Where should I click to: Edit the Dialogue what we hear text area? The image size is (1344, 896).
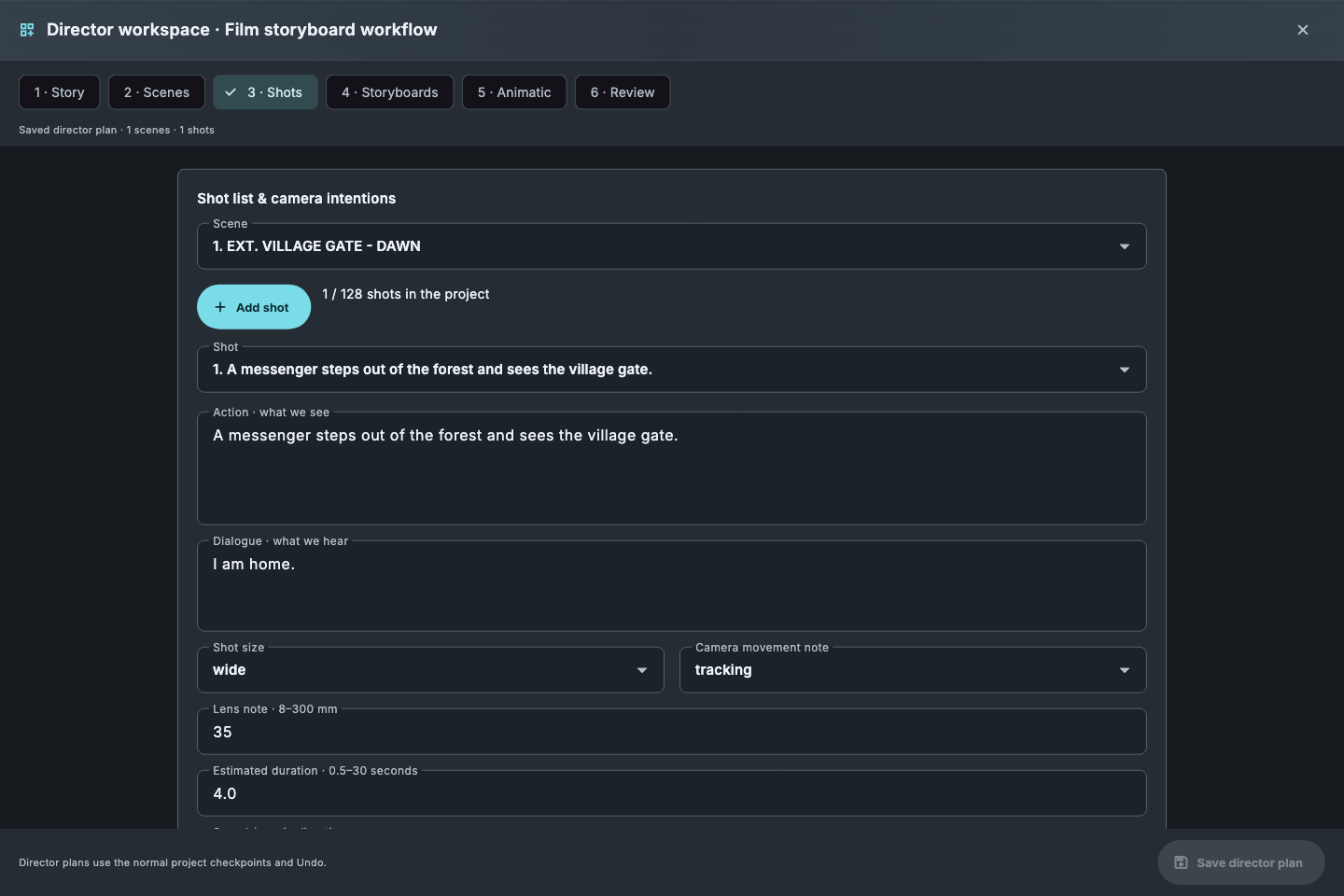coord(672,586)
